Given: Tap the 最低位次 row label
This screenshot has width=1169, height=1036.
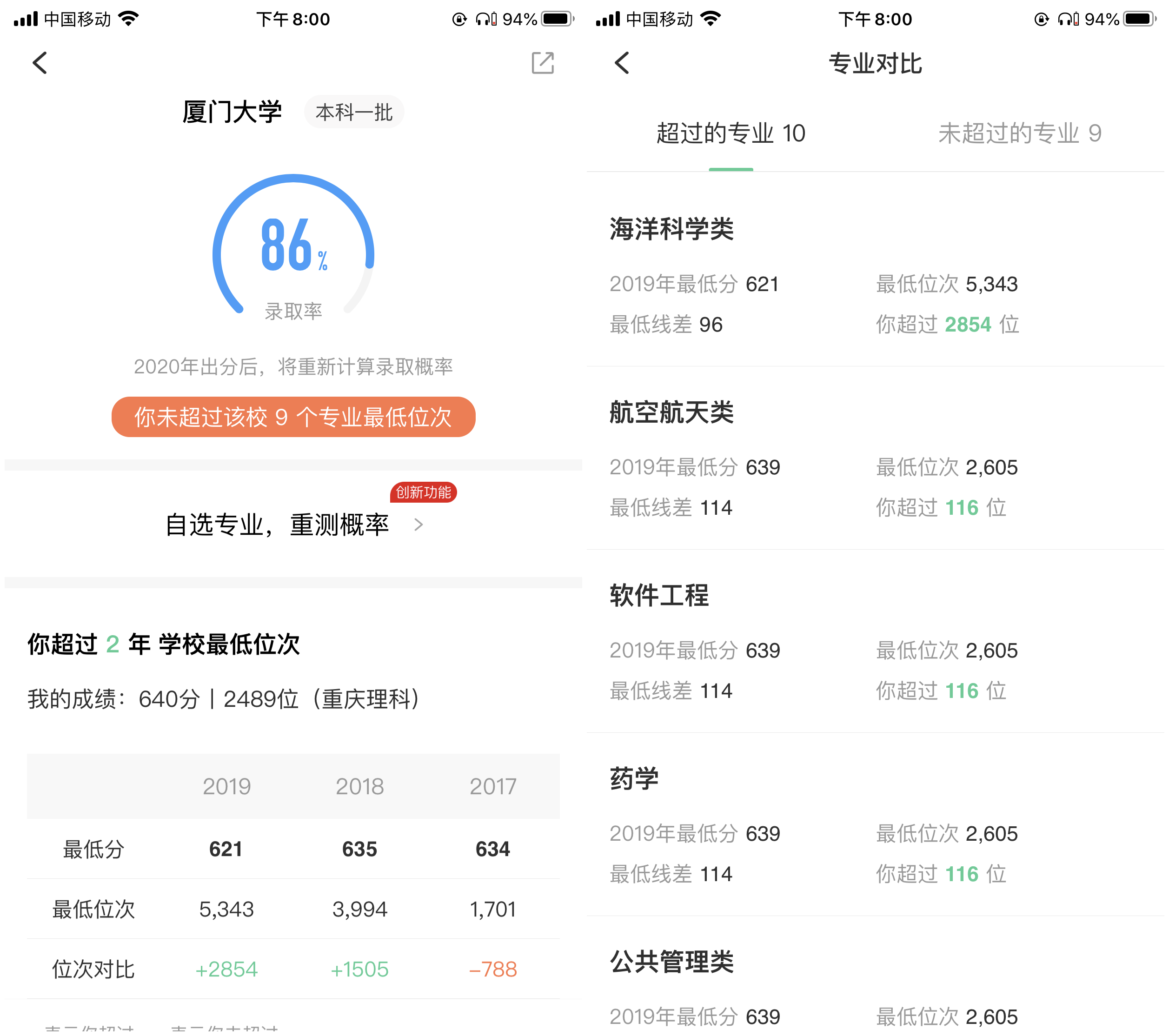Looking at the screenshot, I should [93, 909].
